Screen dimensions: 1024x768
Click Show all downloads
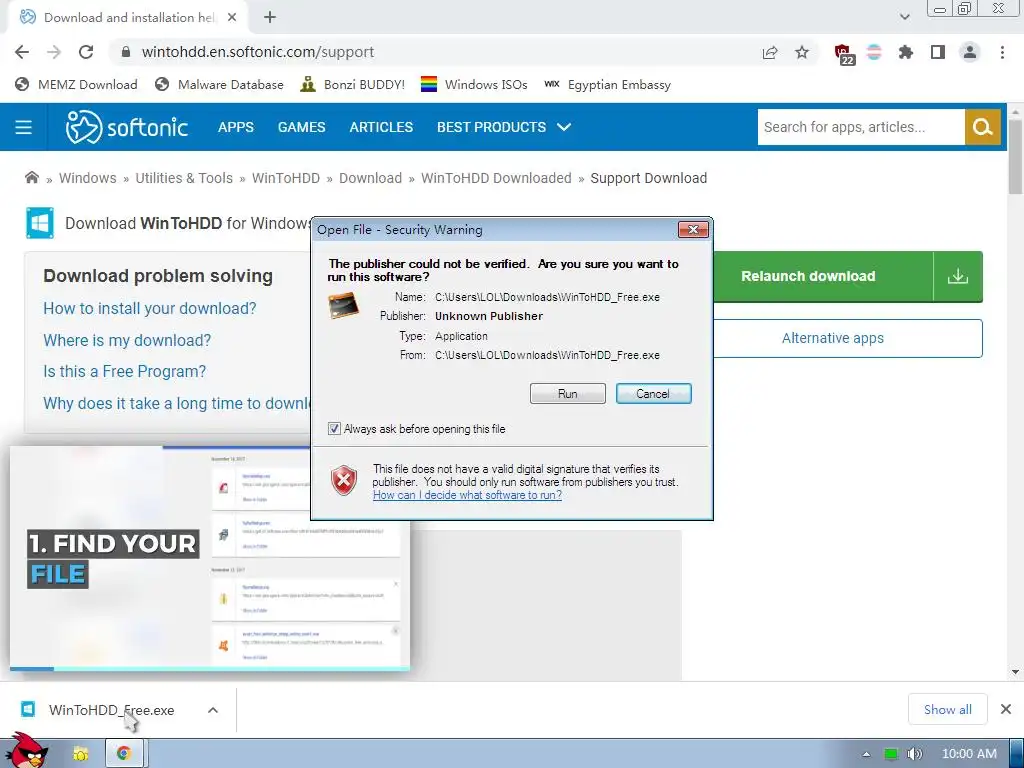pyautogui.click(x=947, y=710)
